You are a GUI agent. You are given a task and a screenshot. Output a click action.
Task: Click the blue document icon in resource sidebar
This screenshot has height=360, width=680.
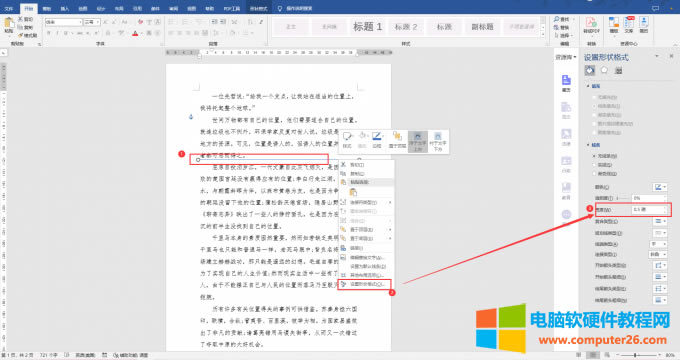coord(566,83)
